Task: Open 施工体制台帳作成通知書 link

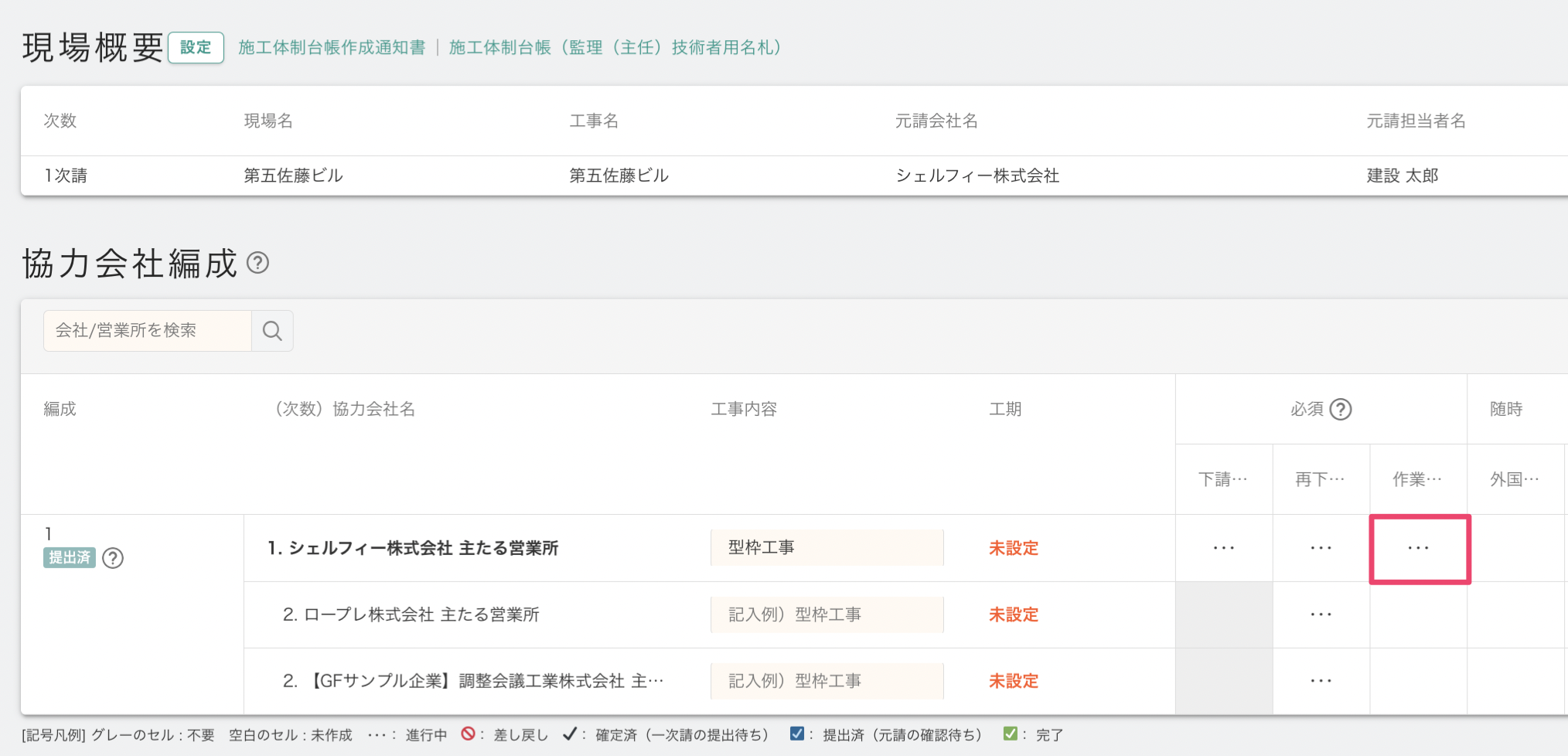Action: [332, 48]
